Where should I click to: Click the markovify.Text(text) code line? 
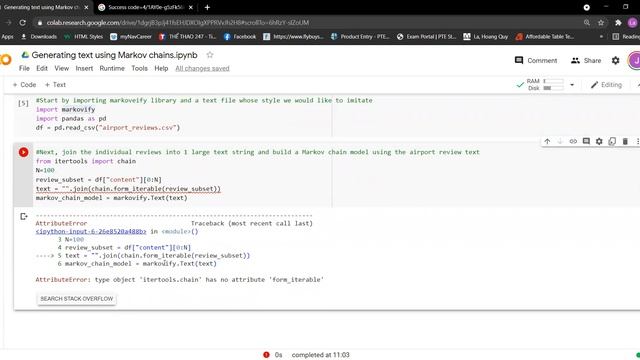click(x=111, y=198)
